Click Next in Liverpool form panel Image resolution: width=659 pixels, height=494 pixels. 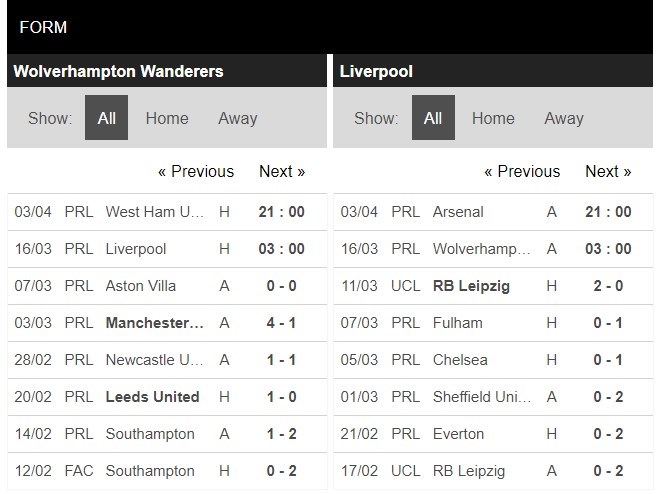point(608,171)
